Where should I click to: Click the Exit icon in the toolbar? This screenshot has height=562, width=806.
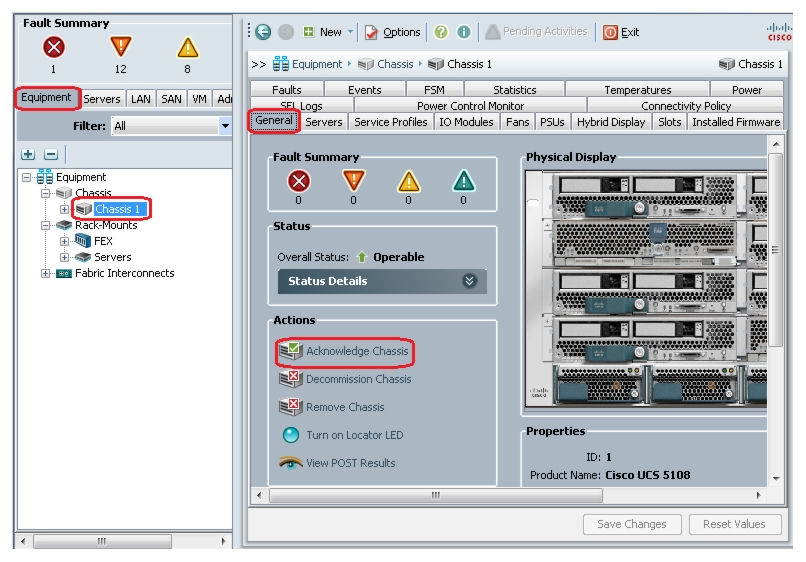click(x=610, y=32)
